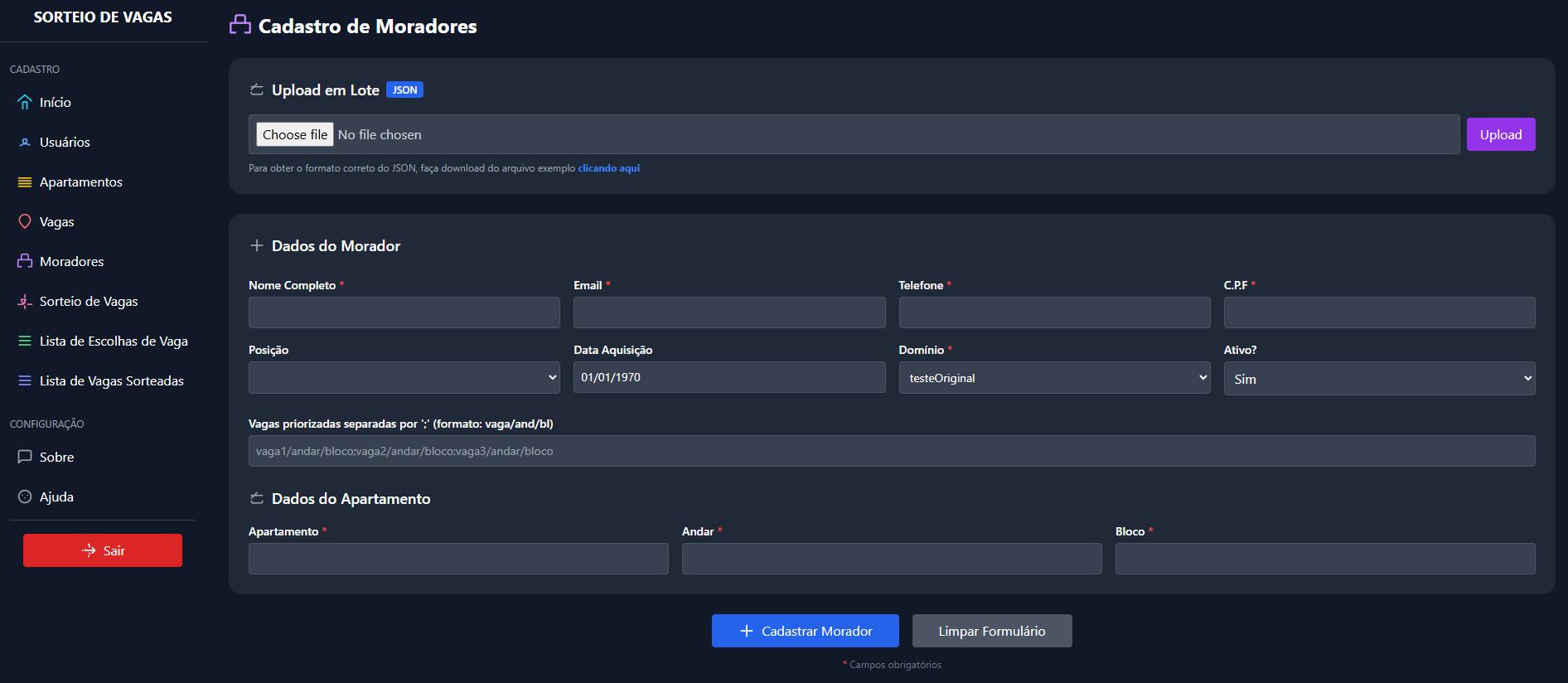
Task: Click the 'clicando aqui' example download link
Action: coord(608,168)
